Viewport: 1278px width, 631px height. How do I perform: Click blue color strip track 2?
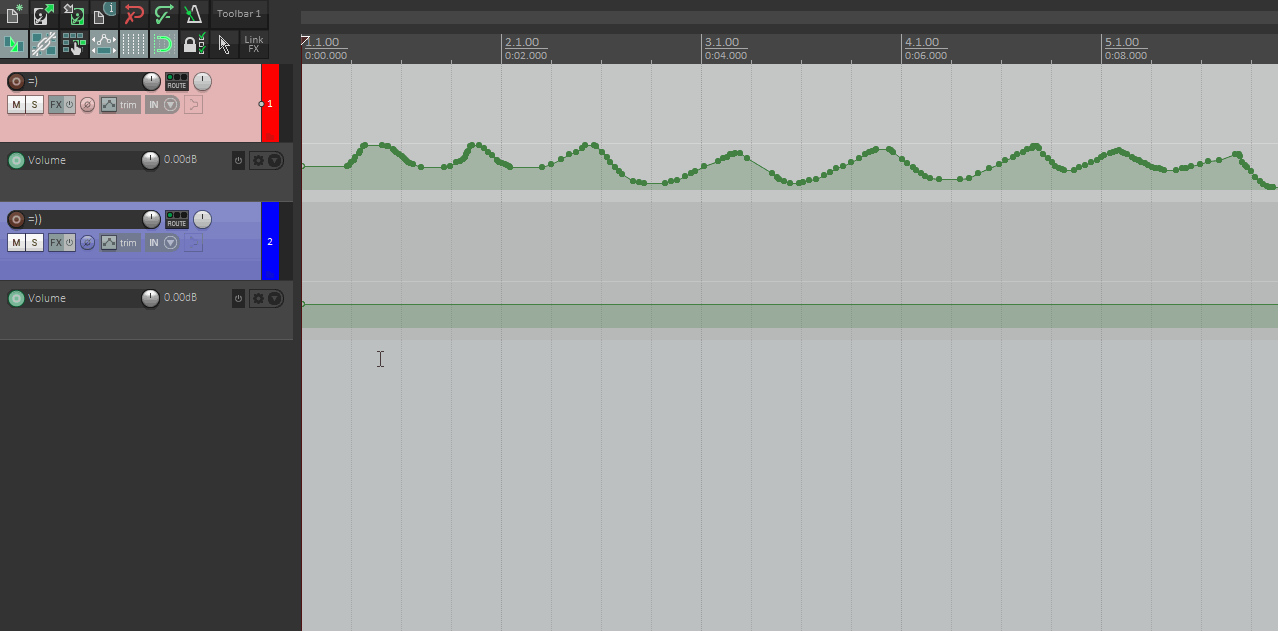tap(270, 241)
